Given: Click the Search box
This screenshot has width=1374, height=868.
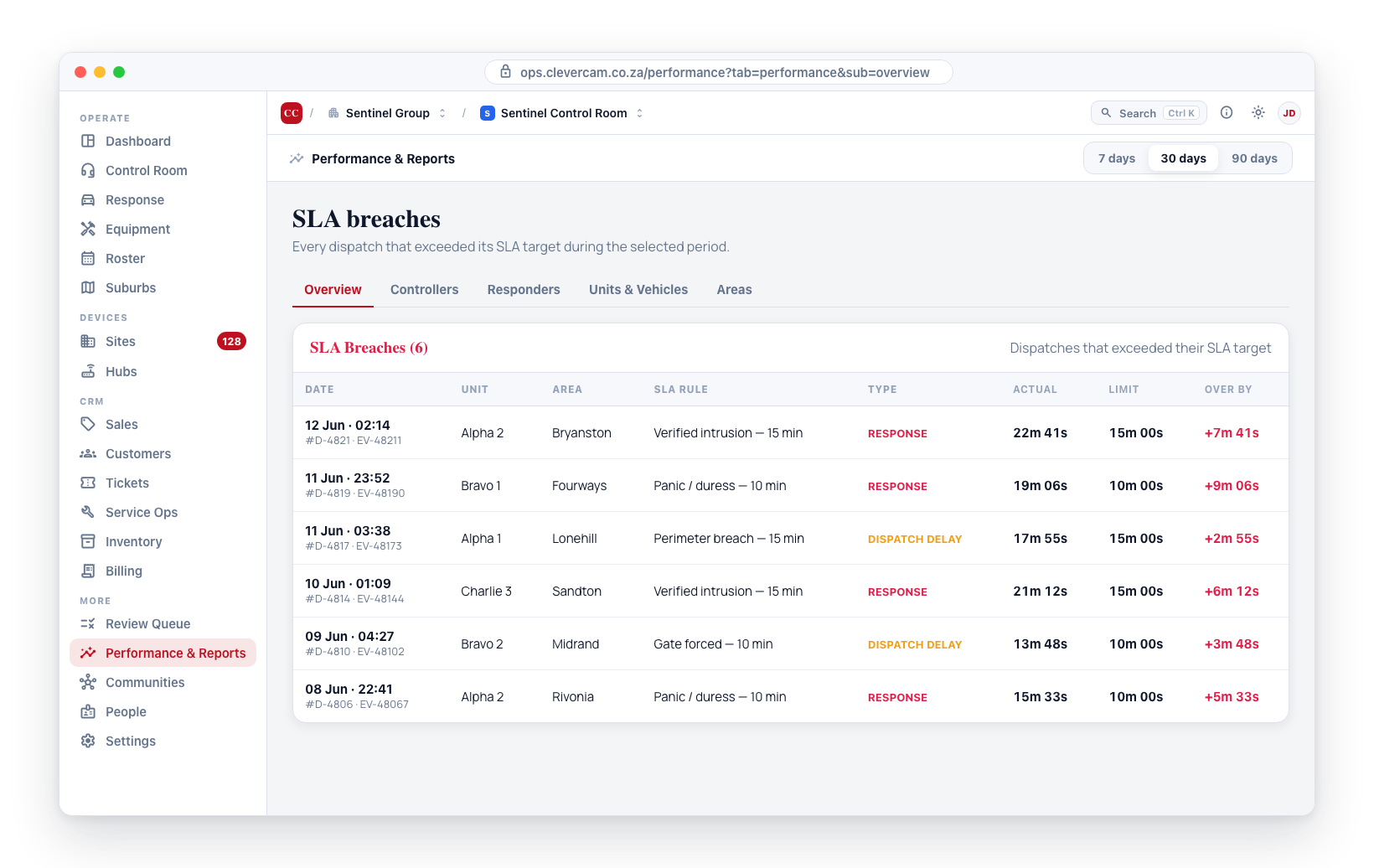Looking at the screenshot, I should point(1149,113).
